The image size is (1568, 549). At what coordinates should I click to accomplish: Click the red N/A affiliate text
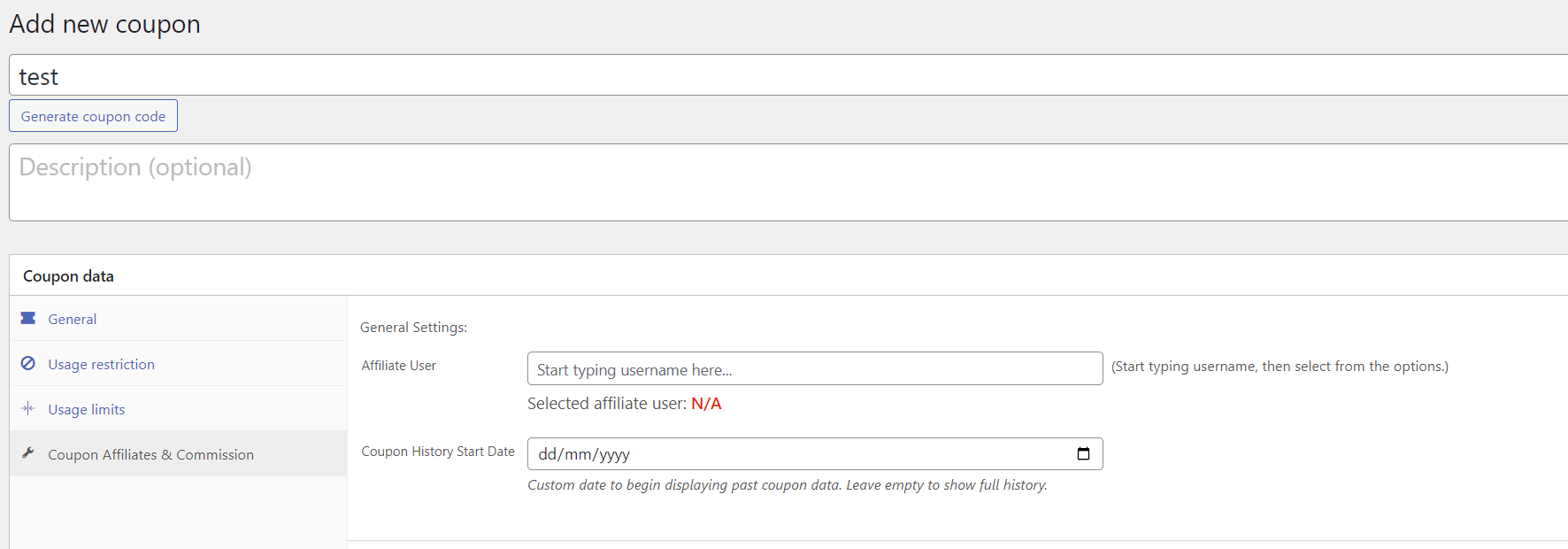tap(706, 404)
